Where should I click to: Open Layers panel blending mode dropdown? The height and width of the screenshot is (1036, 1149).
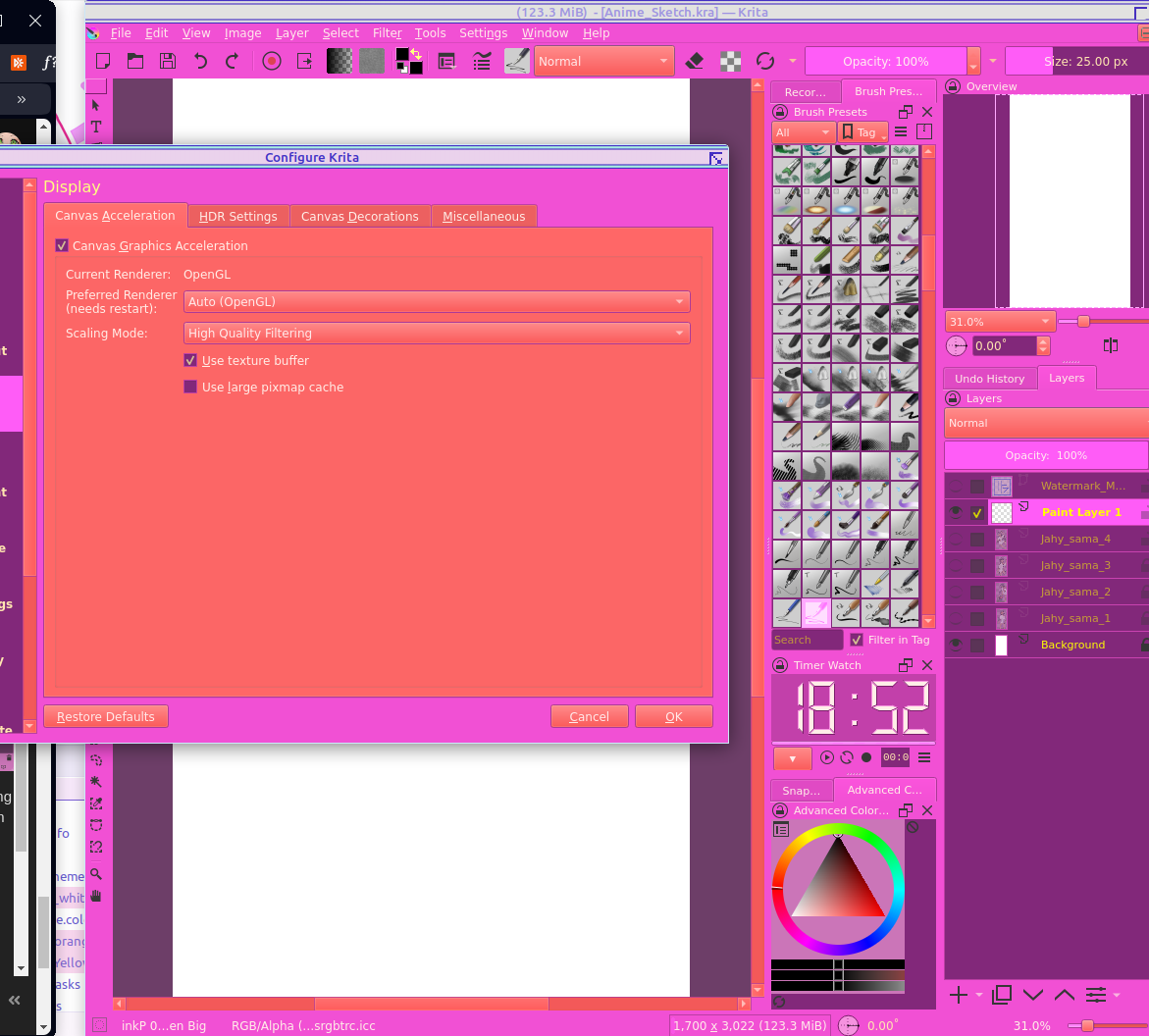click(x=1046, y=424)
